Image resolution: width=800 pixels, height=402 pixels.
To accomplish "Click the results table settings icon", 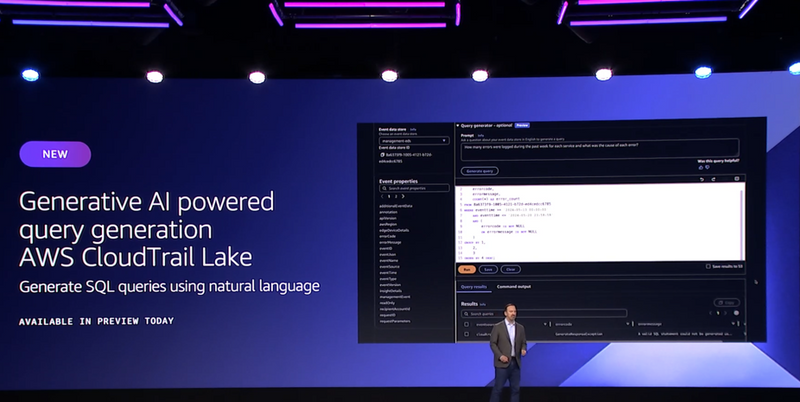I will [x=736, y=314].
